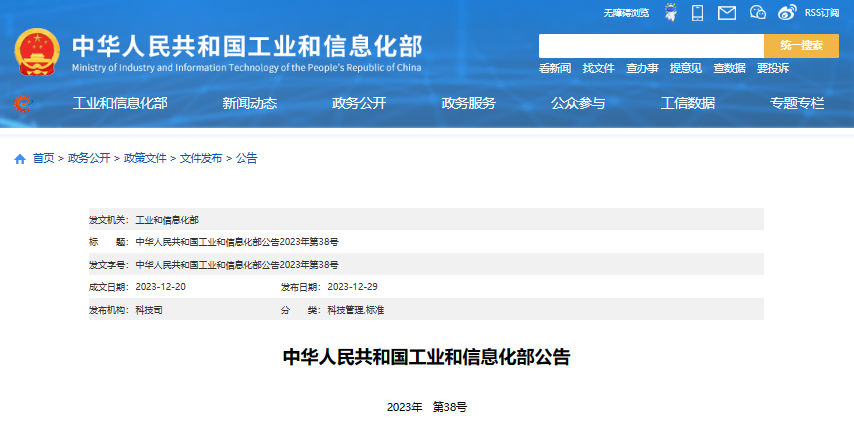The width and height of the screenshot is (854, 448).
Task: Open the Weibo icon
Action: (x=787, y=13)
